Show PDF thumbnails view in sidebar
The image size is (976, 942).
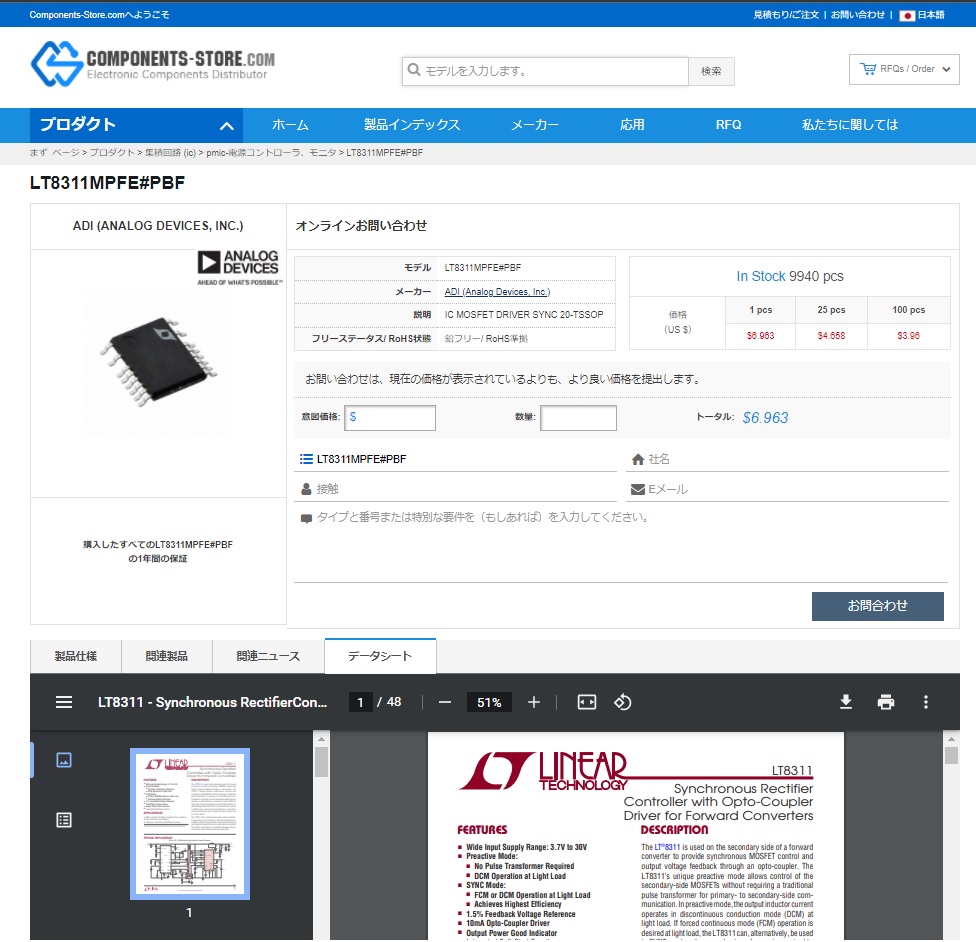click(x=64, y=760)
